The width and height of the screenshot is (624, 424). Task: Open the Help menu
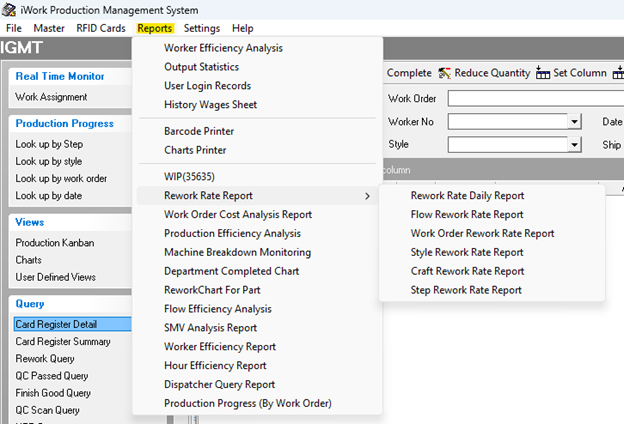243,28
